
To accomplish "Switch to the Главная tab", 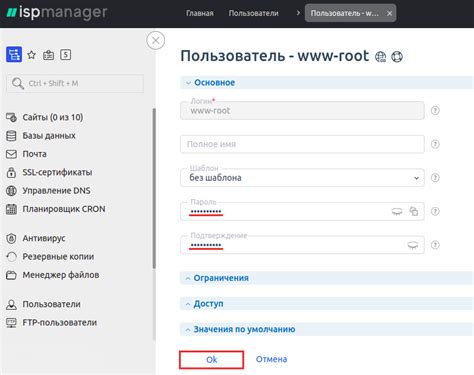I will pos(200,13).
